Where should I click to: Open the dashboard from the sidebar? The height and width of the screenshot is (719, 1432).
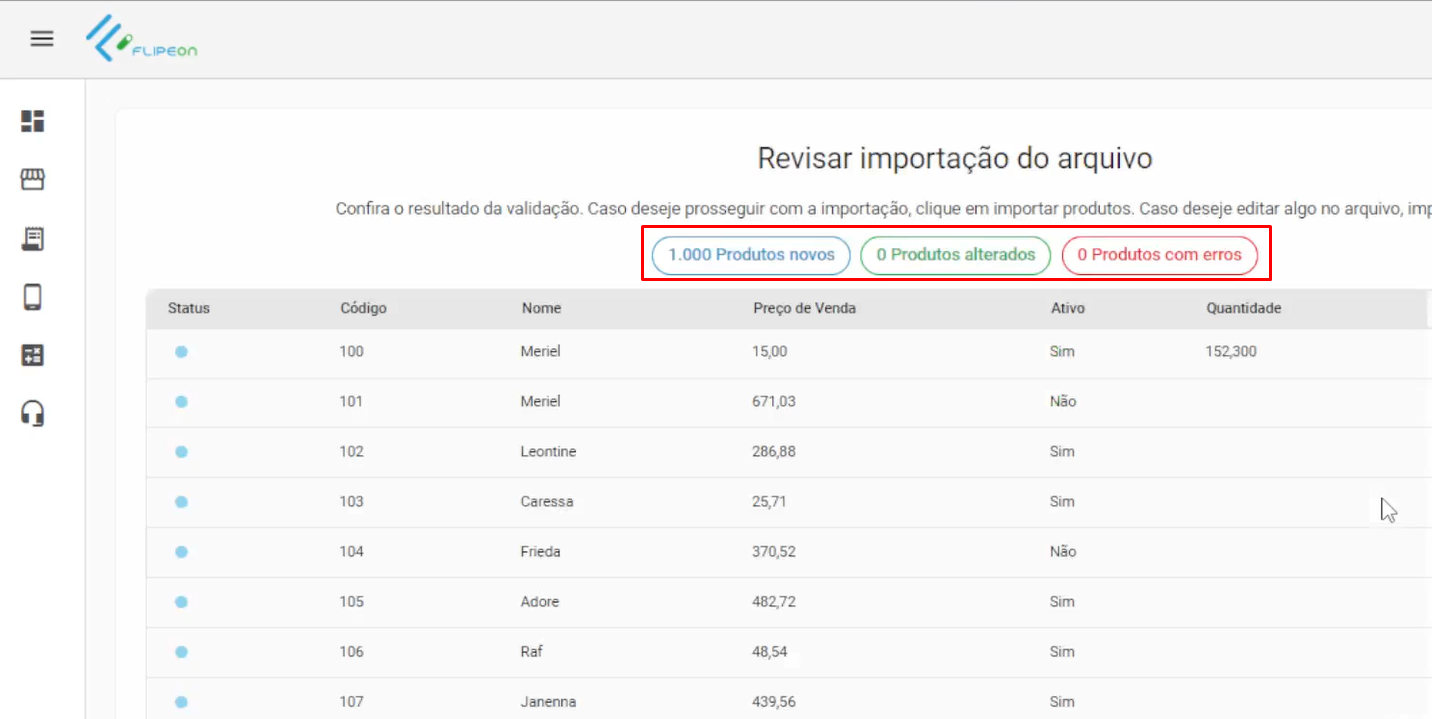(33, 121)
